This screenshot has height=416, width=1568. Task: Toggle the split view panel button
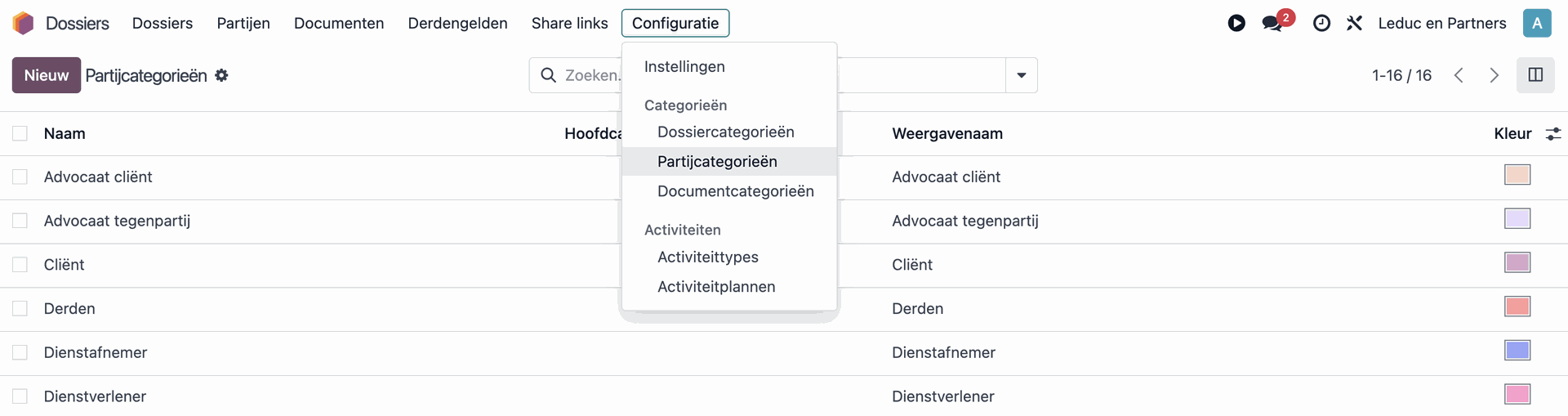(1535, 75)
